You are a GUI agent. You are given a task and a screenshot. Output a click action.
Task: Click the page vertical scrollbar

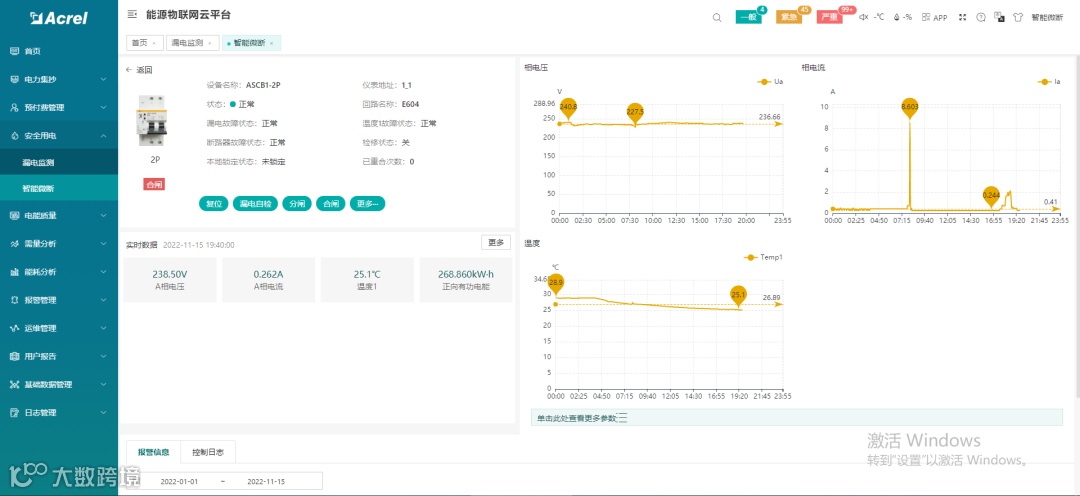click(1077, 227)
